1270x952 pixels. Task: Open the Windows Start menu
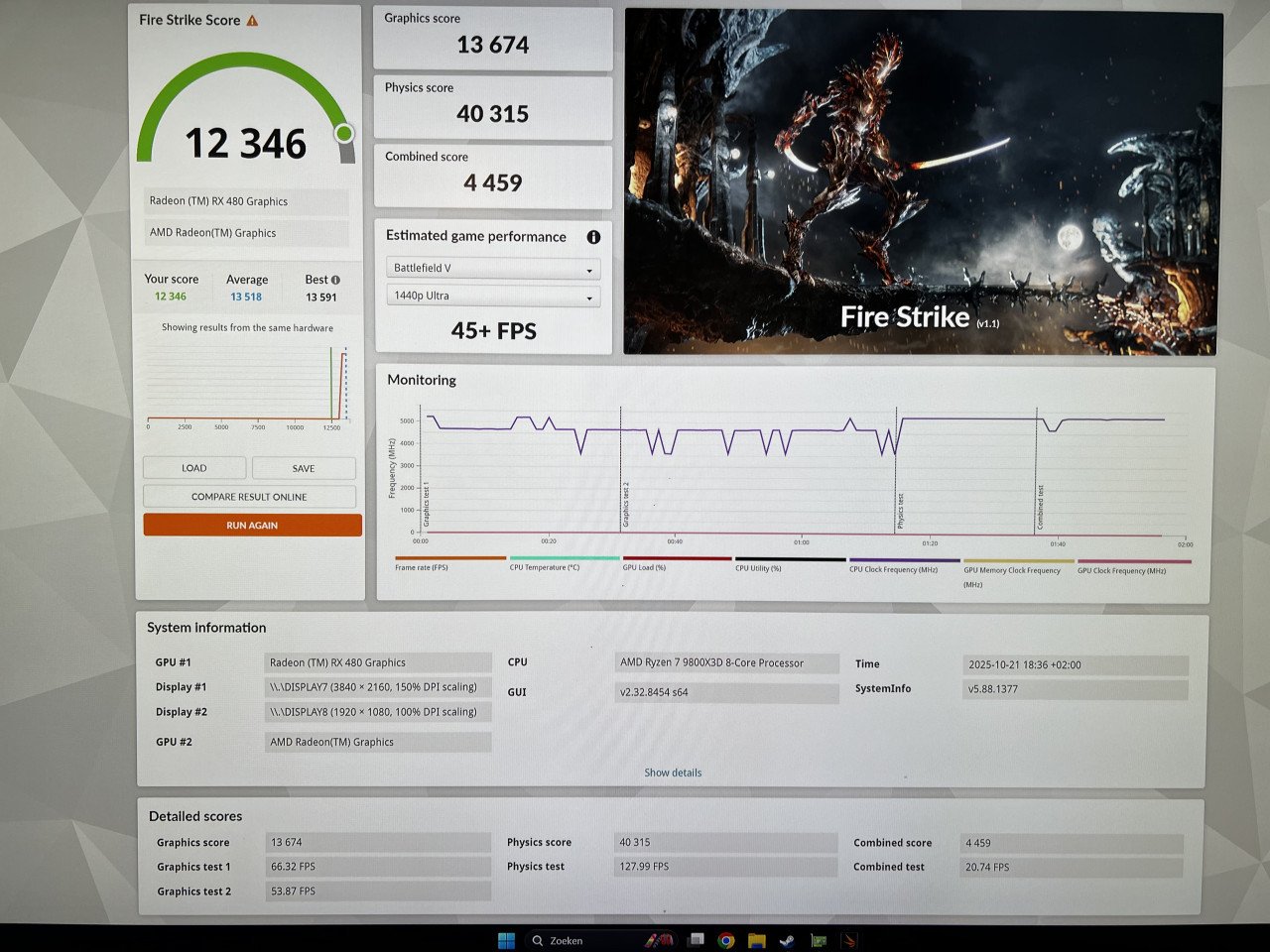click(x=506, y=940)
